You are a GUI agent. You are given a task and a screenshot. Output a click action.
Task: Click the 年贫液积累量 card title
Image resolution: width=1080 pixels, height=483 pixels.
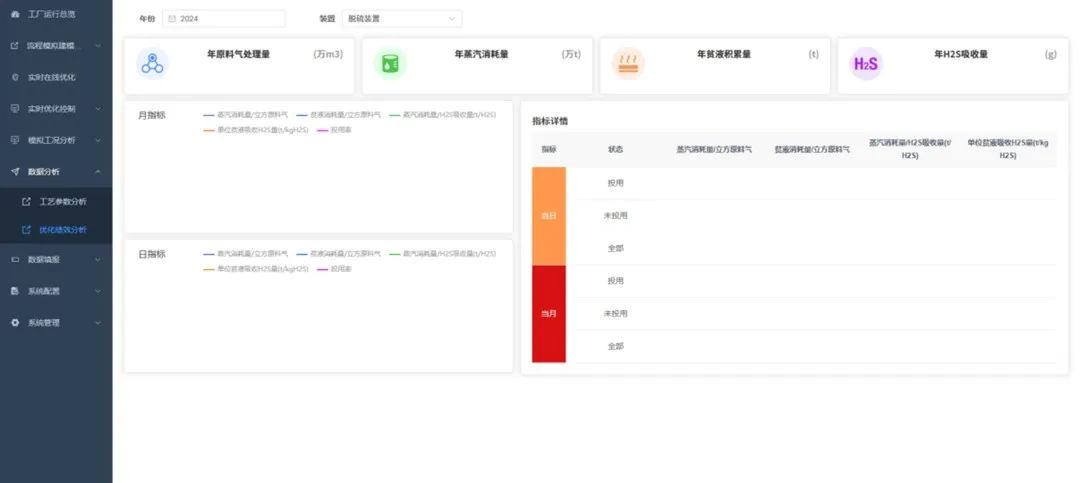(724, 54)
